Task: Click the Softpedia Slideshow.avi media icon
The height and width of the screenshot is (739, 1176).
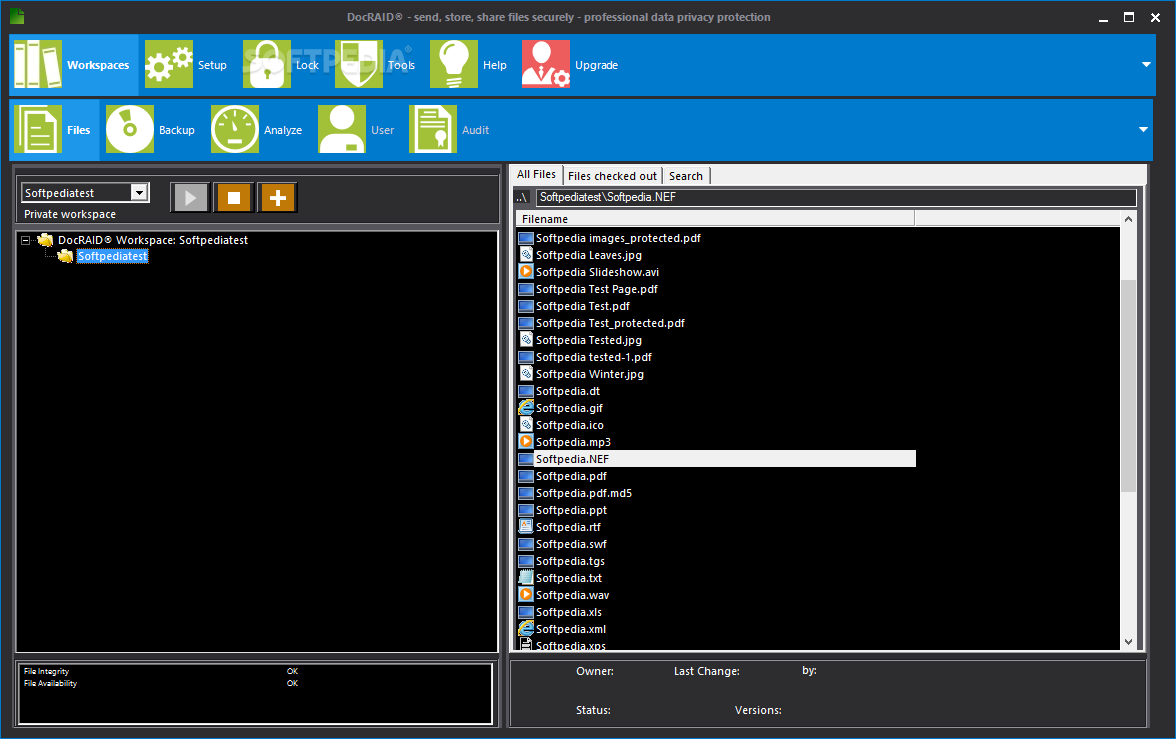Action: pos(526,272)
